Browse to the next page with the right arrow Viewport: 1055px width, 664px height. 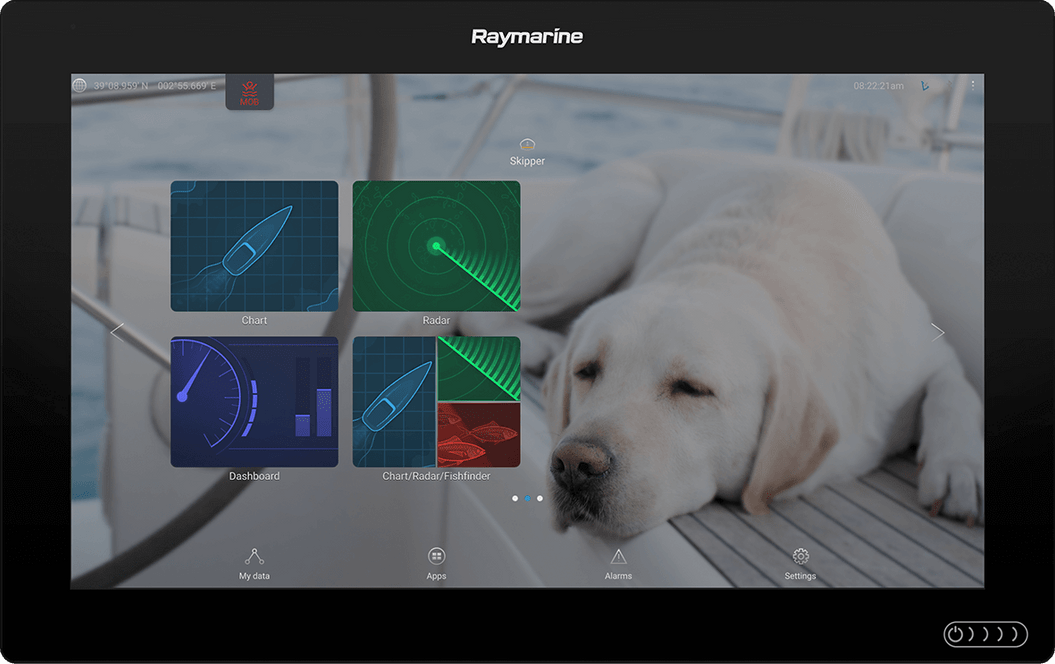(938, 331)
